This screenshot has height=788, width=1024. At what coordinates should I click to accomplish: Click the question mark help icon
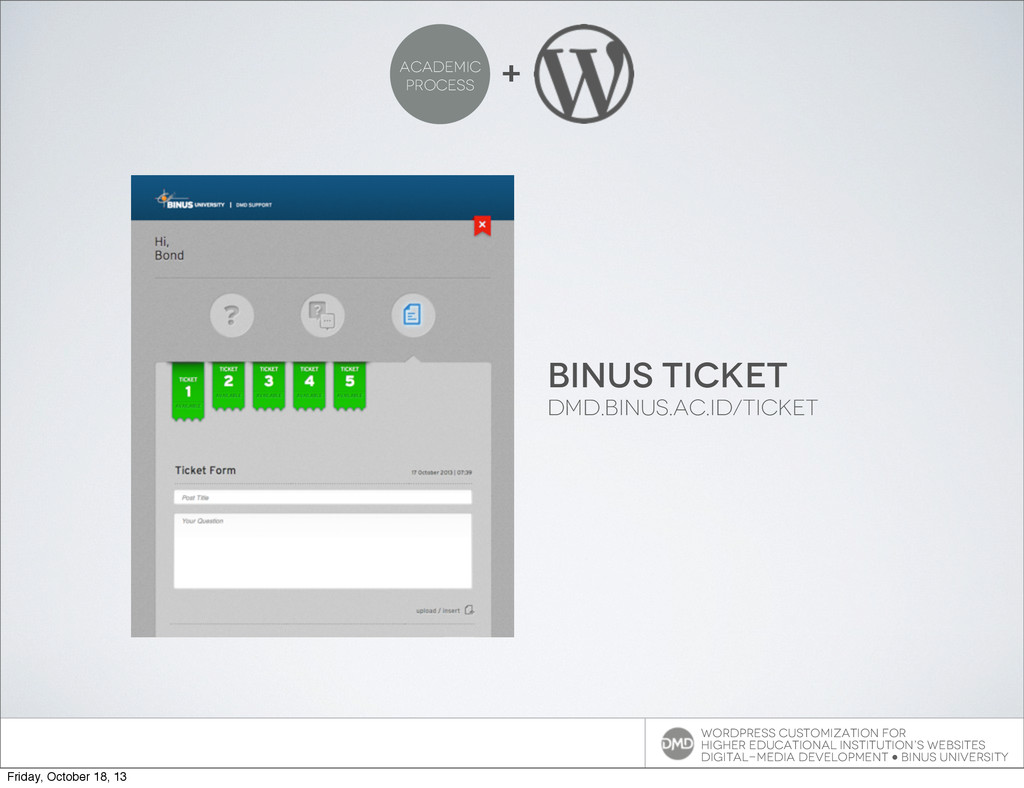coord(231,315)
